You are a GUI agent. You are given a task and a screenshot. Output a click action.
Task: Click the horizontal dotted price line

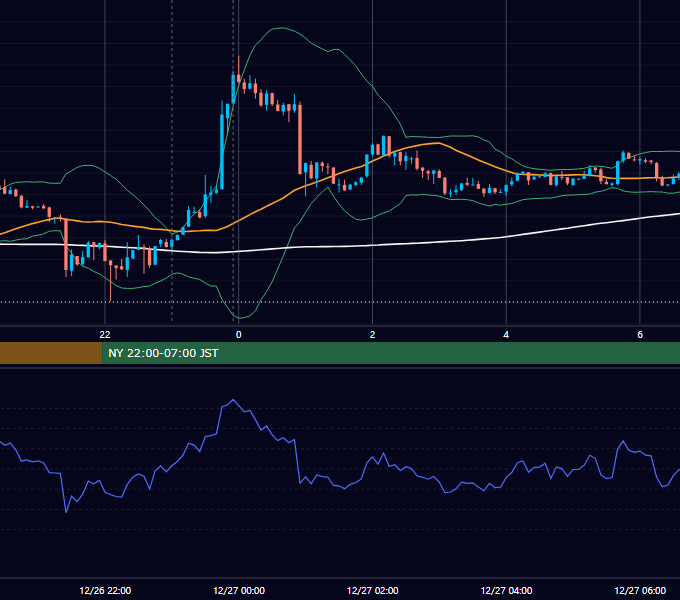340,302
